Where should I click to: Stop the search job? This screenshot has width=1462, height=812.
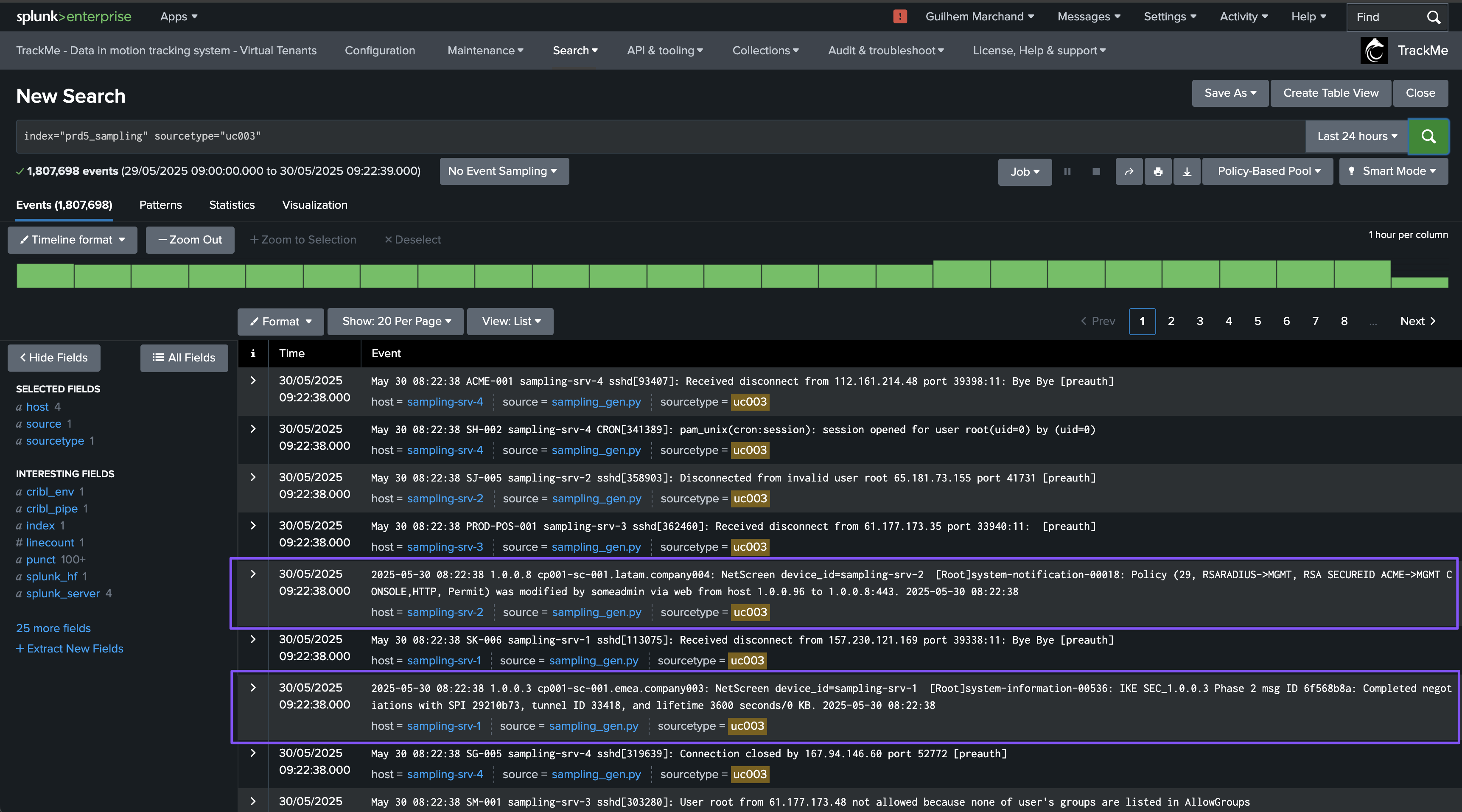click(x=1096, y=171)
